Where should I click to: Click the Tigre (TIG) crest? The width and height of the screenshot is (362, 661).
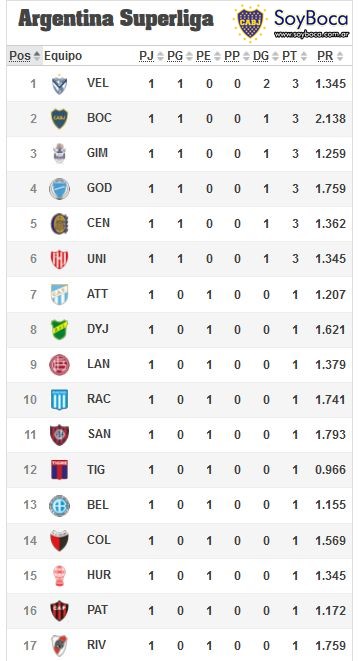click(59, 470)
